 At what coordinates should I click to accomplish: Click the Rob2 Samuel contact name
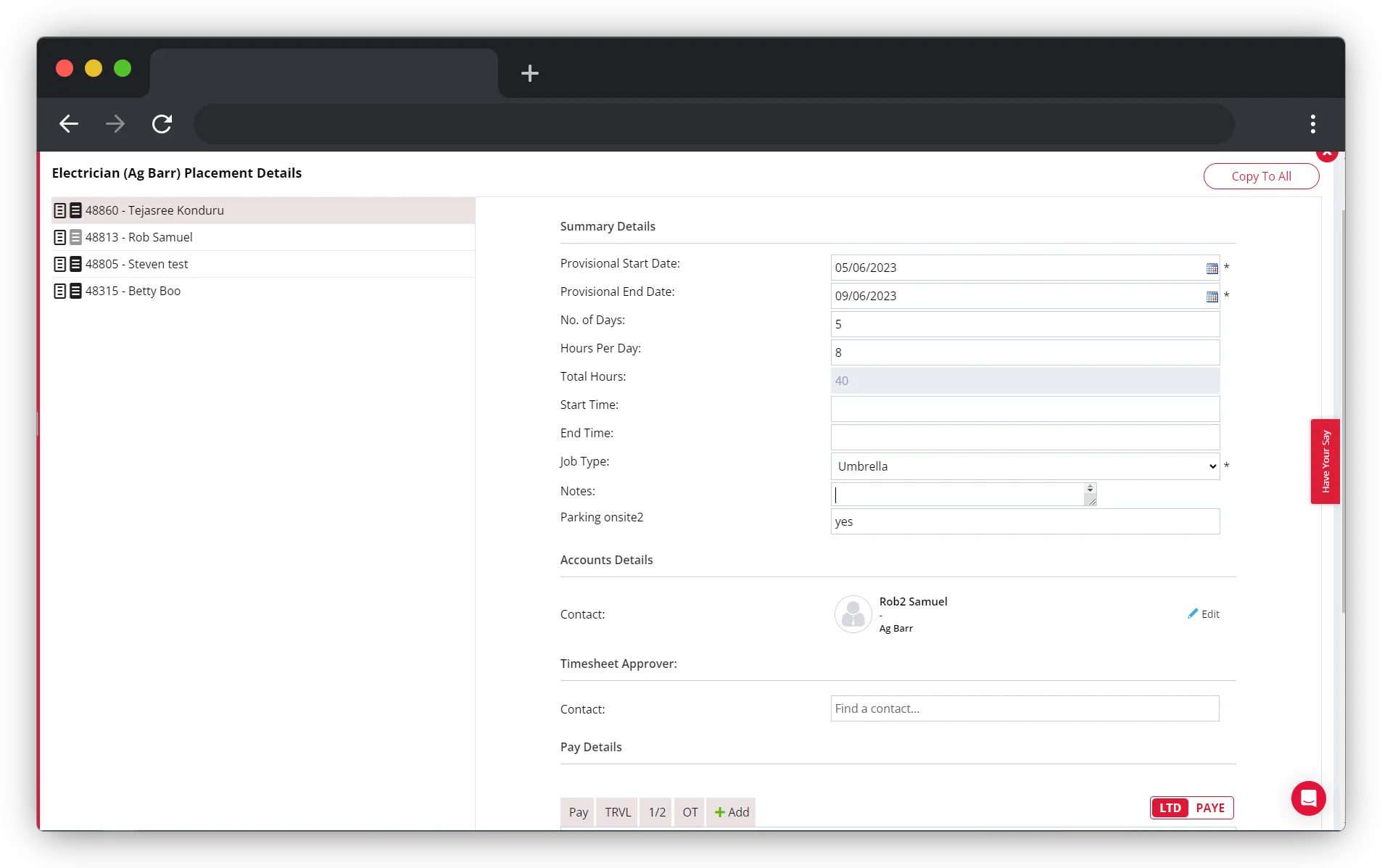tap(913, 602)
